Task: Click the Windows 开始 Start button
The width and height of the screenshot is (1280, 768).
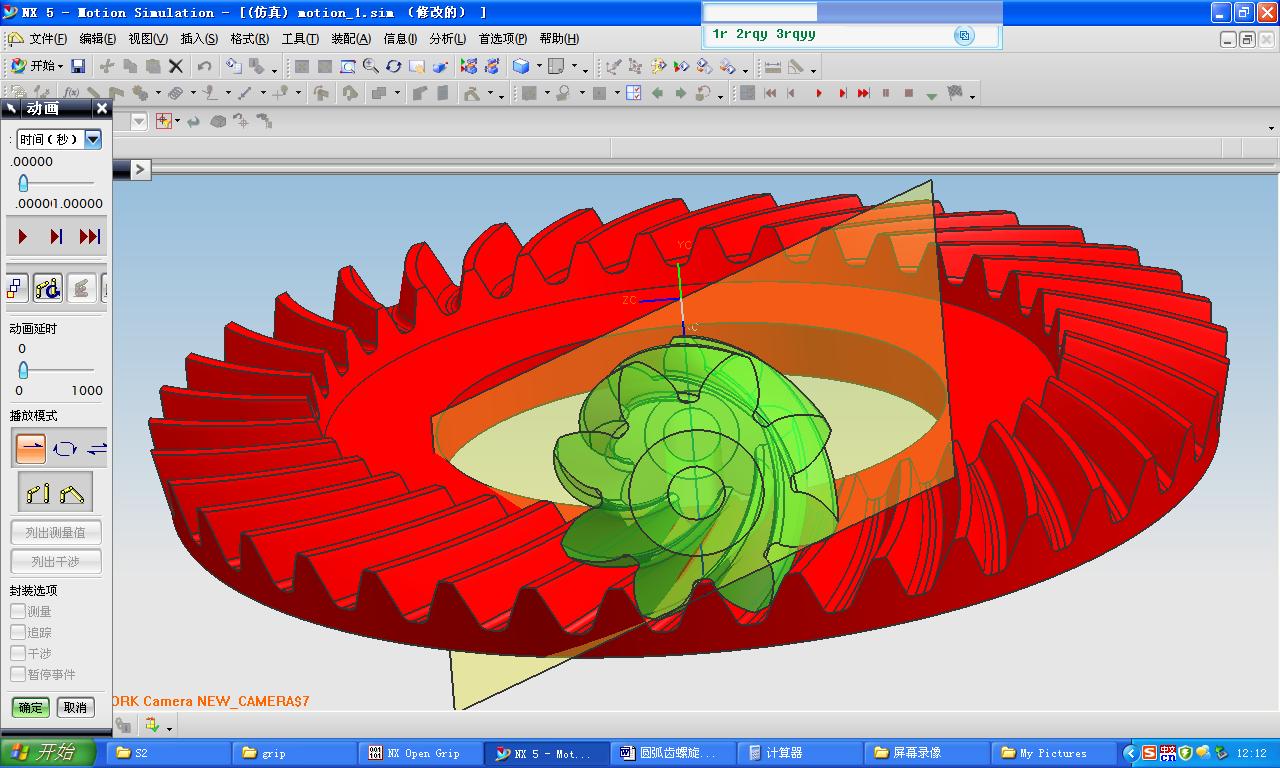Action: click(48, 753)
